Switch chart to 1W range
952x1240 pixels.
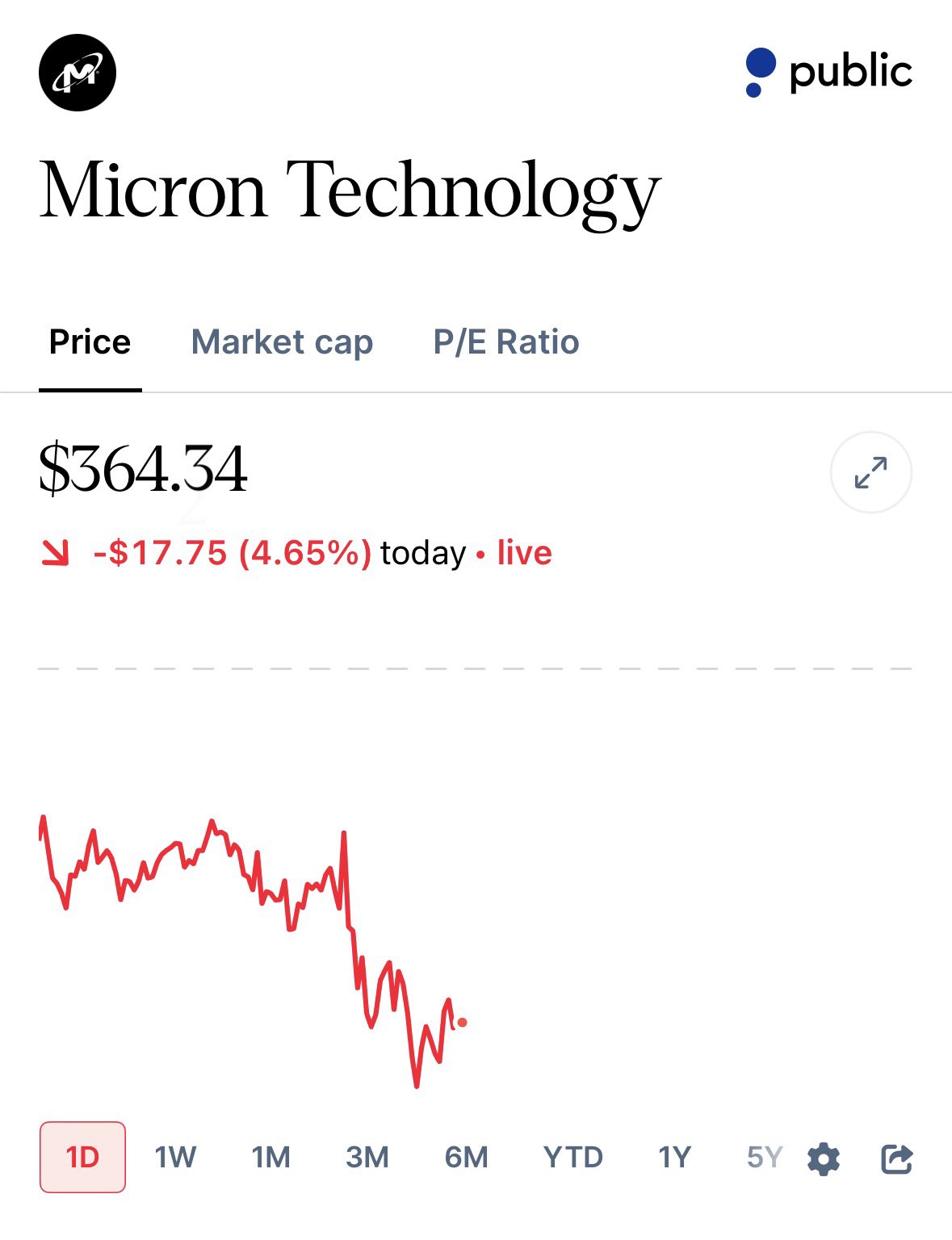pyautogui.click(x=175, y=1158)
